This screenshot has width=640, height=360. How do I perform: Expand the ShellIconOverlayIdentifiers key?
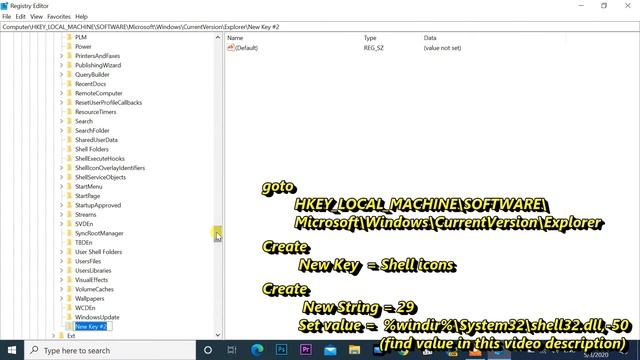(62, 168)
